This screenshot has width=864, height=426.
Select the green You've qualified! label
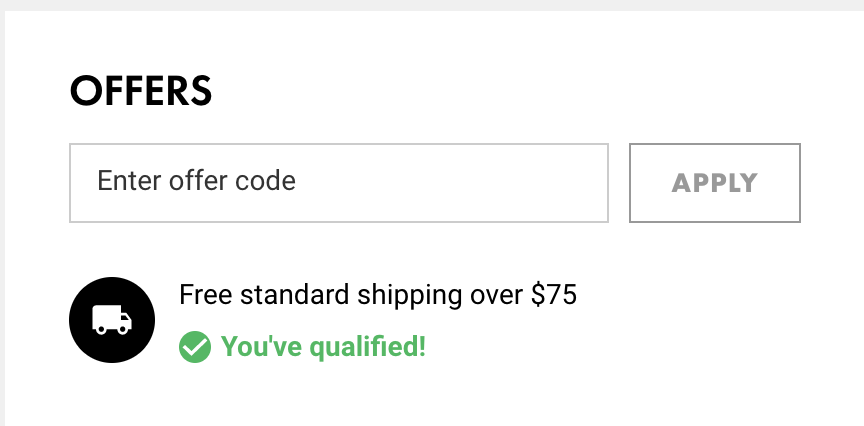click(x=323, y=347)
